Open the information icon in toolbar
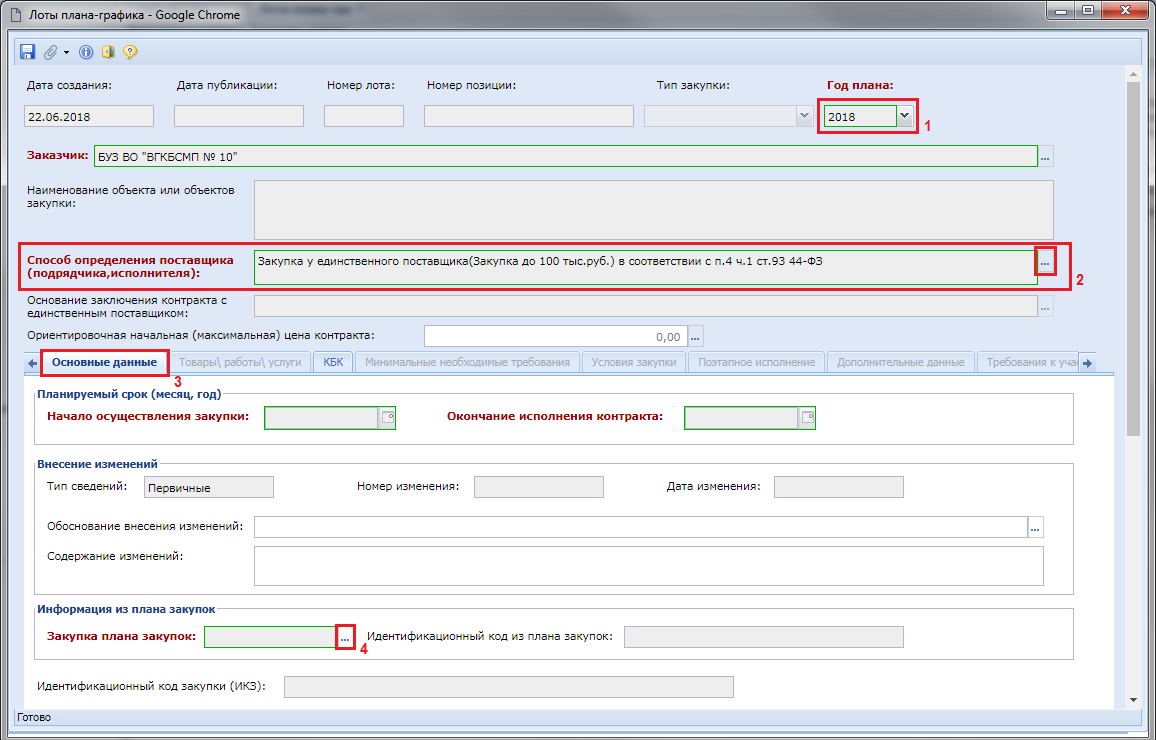The width and height of the screenshot is (1156, 740). (86, 52)
